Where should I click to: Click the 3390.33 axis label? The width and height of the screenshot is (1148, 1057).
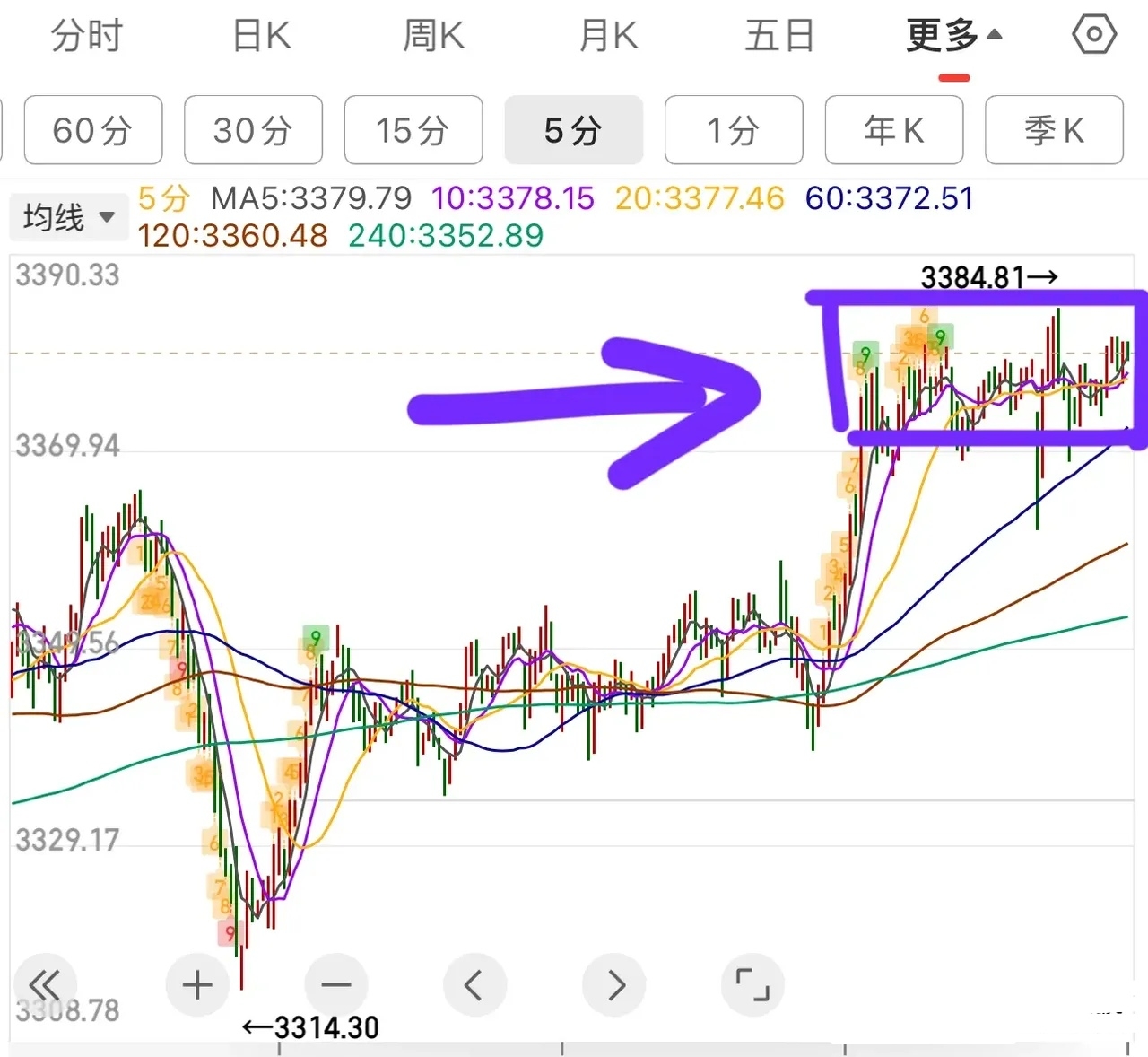(67, 275)
